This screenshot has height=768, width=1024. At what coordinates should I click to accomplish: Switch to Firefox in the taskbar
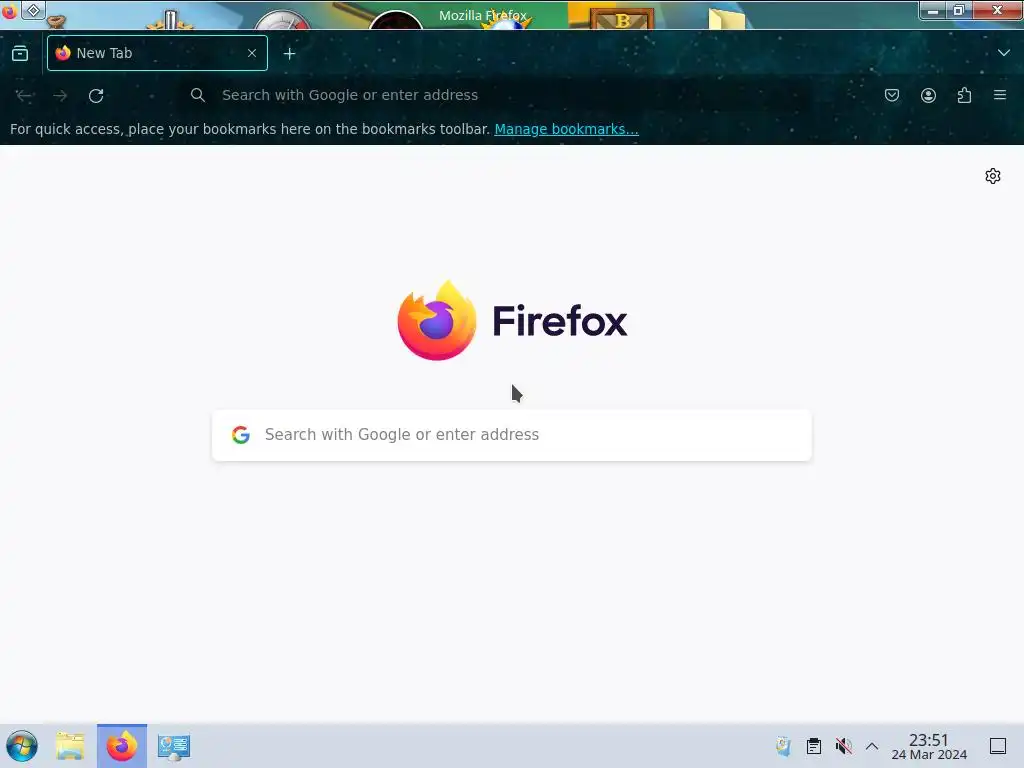click(122, 746)
